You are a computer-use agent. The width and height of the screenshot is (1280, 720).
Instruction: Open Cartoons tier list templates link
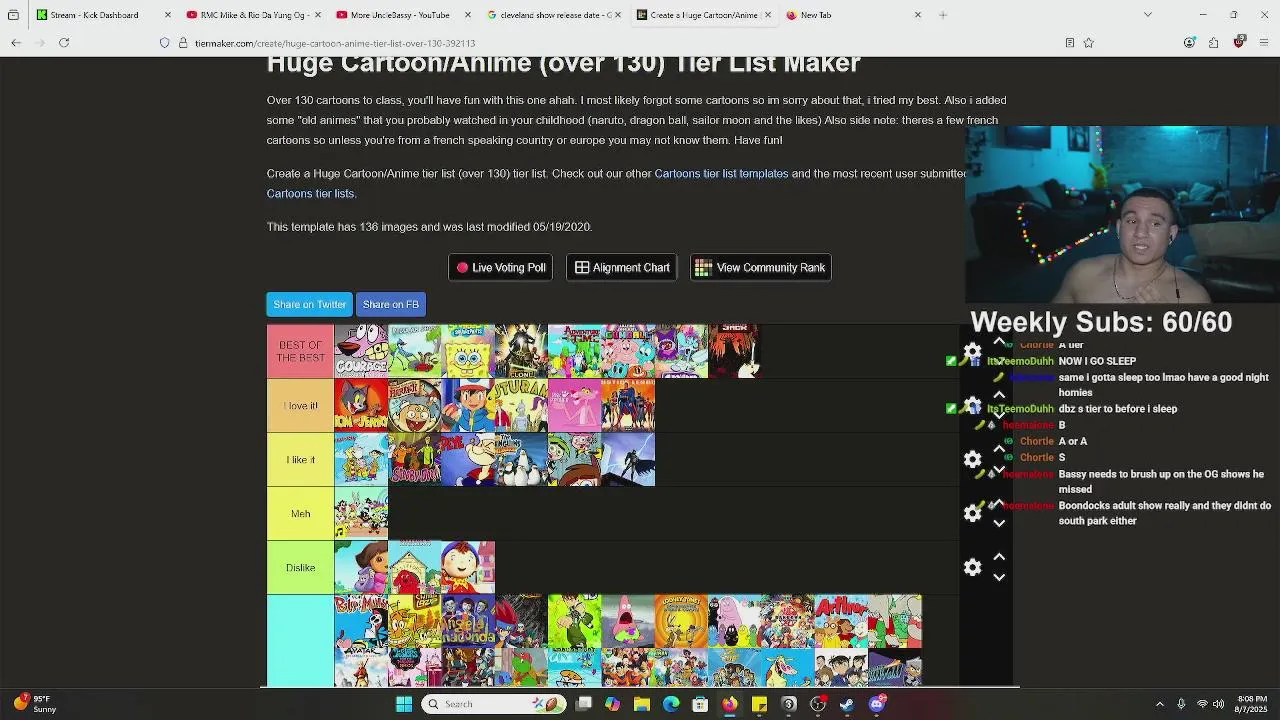click(721, 173)
